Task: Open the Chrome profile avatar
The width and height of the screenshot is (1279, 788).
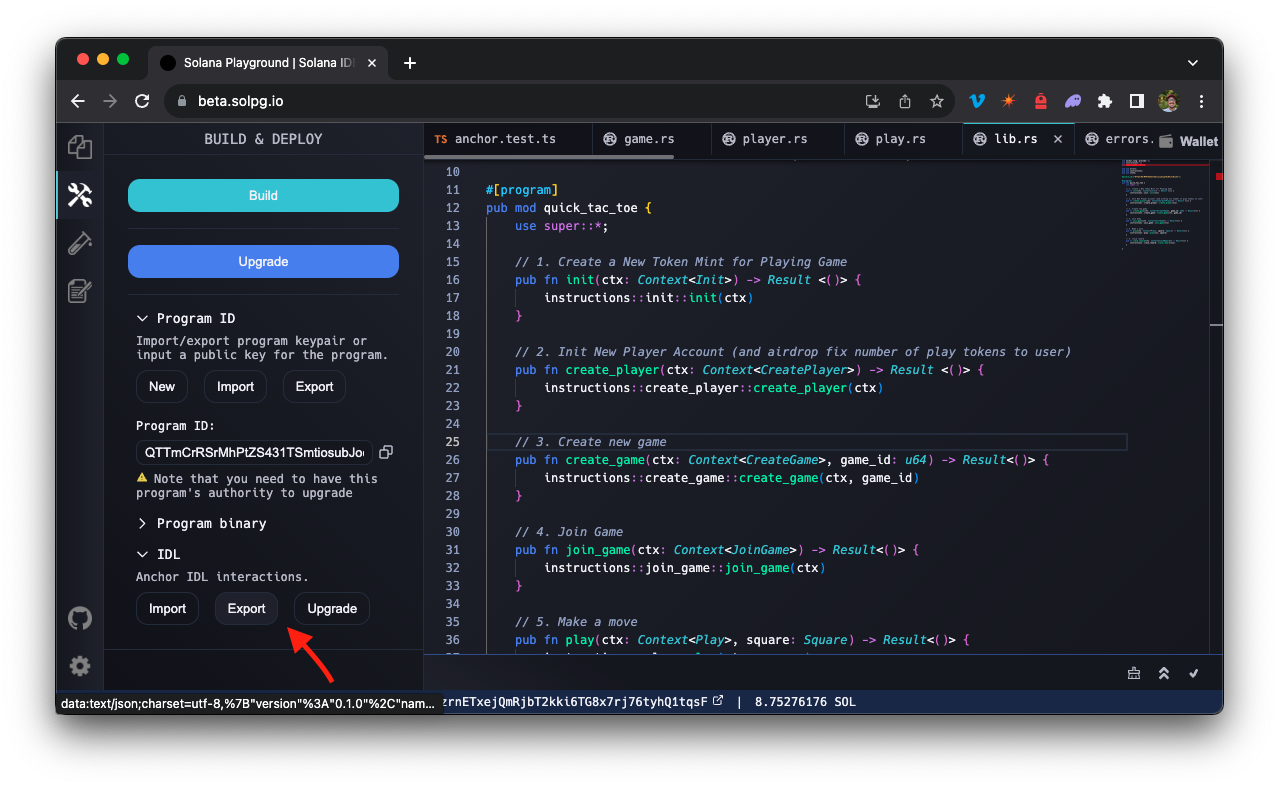Action: [x=1169, y=101]
